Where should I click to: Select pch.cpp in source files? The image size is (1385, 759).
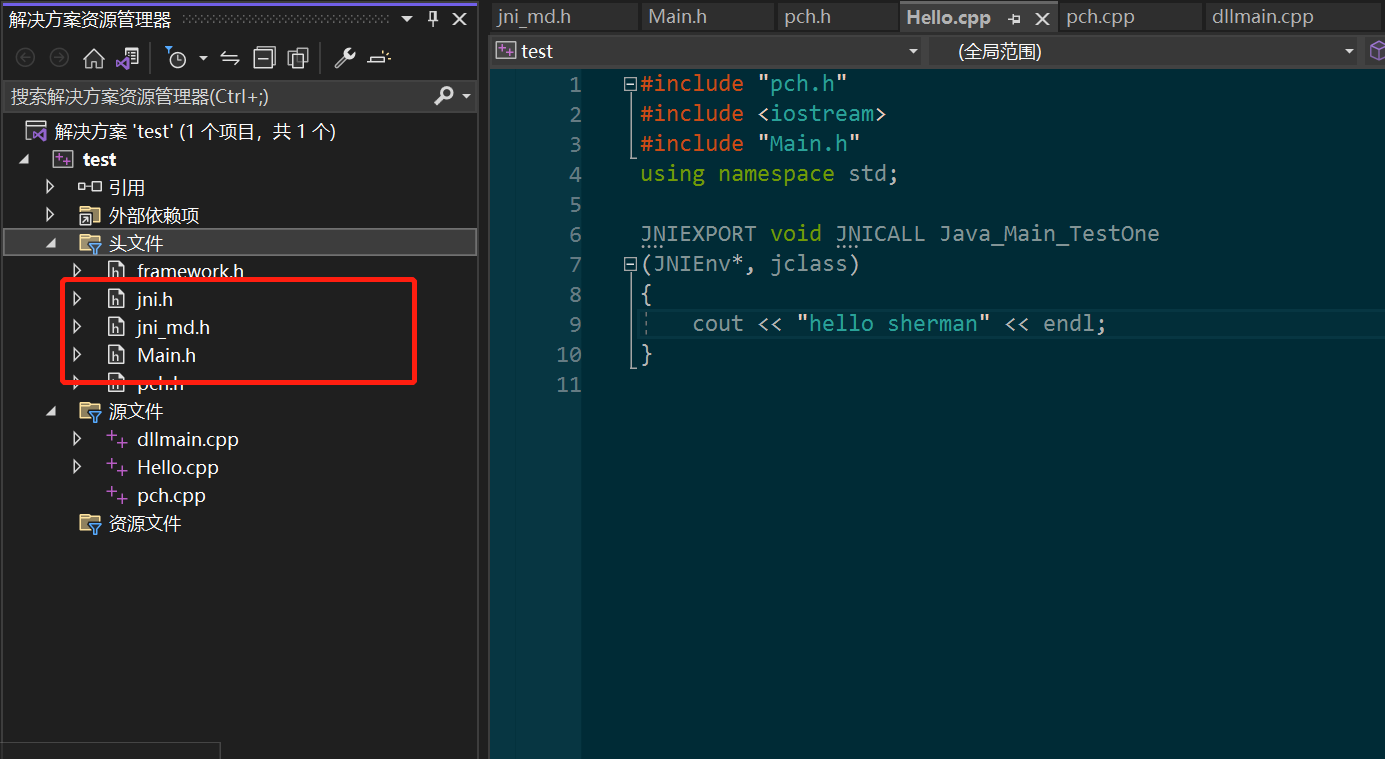tap(171, 495)
